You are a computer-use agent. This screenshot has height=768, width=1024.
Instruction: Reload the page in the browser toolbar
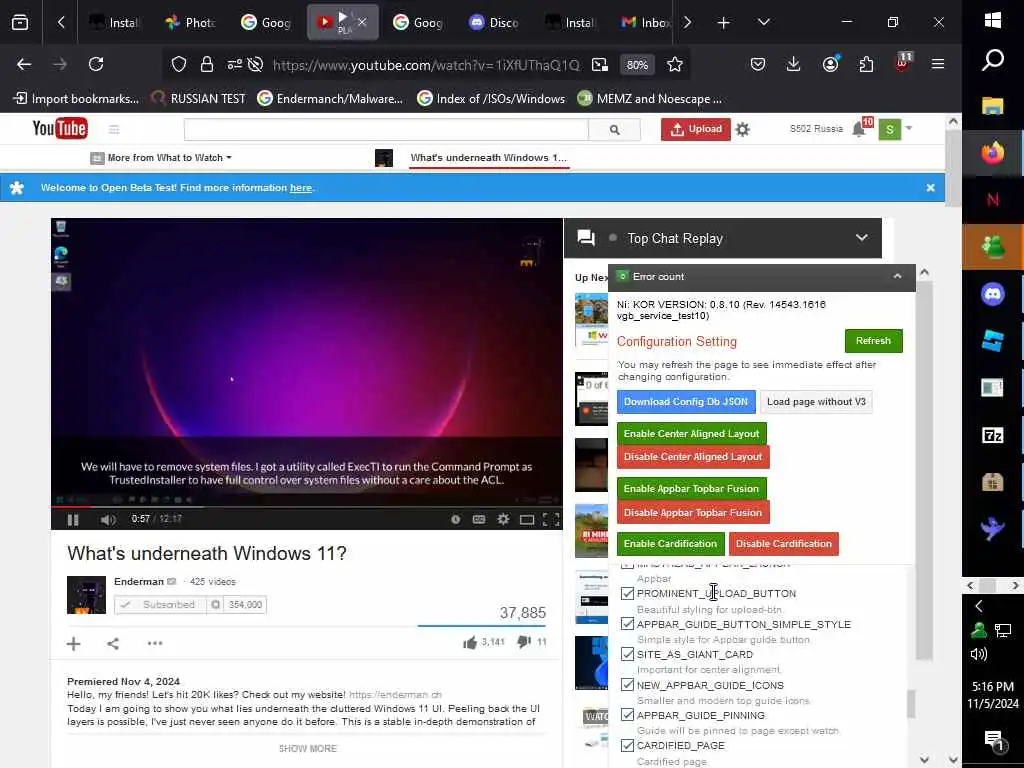(96, 64)
